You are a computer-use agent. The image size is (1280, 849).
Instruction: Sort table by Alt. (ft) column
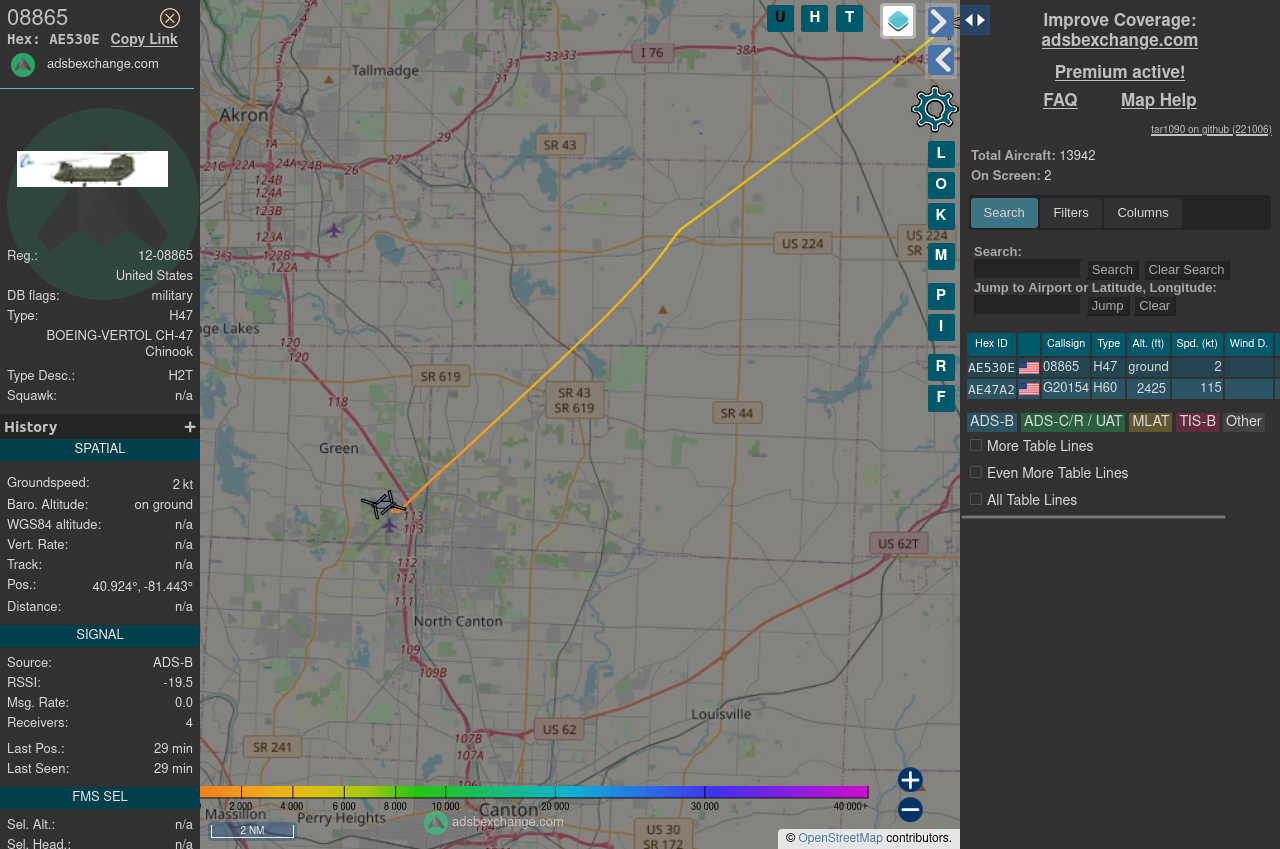coord(1148,344)
